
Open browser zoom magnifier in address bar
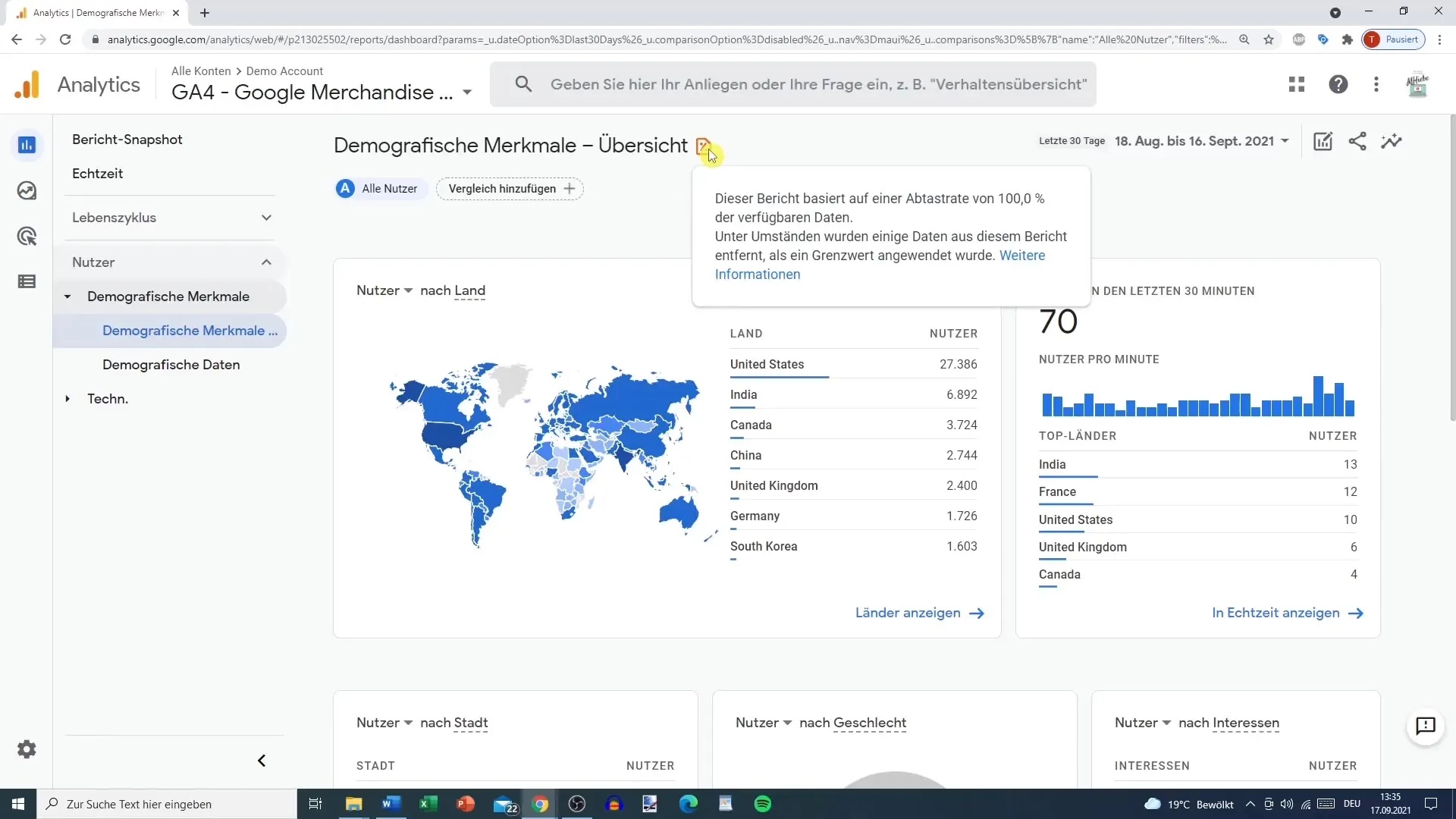point(1244,39)
